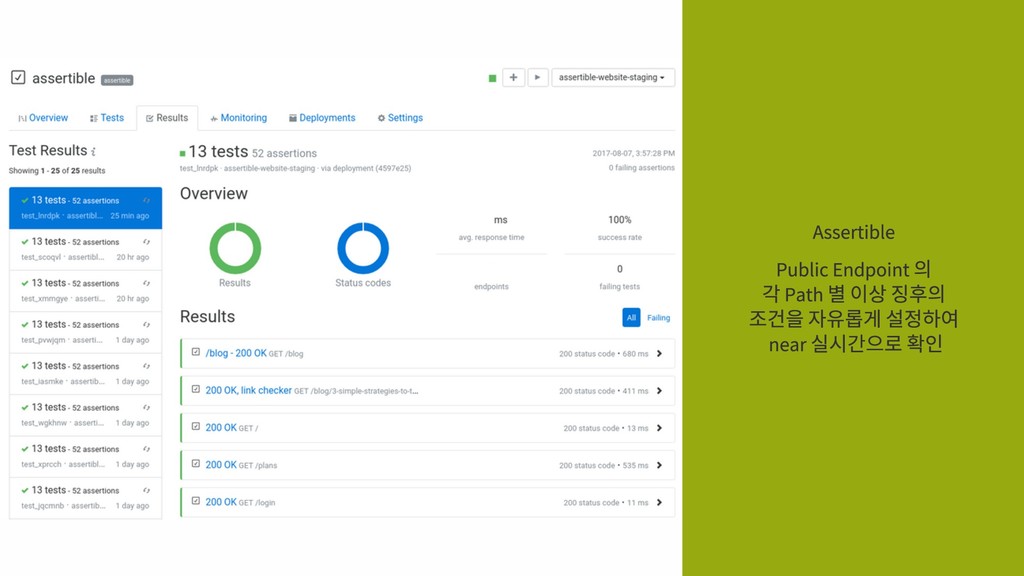
Task: Select the test_iasmke result row
Action: coord(86,374)
